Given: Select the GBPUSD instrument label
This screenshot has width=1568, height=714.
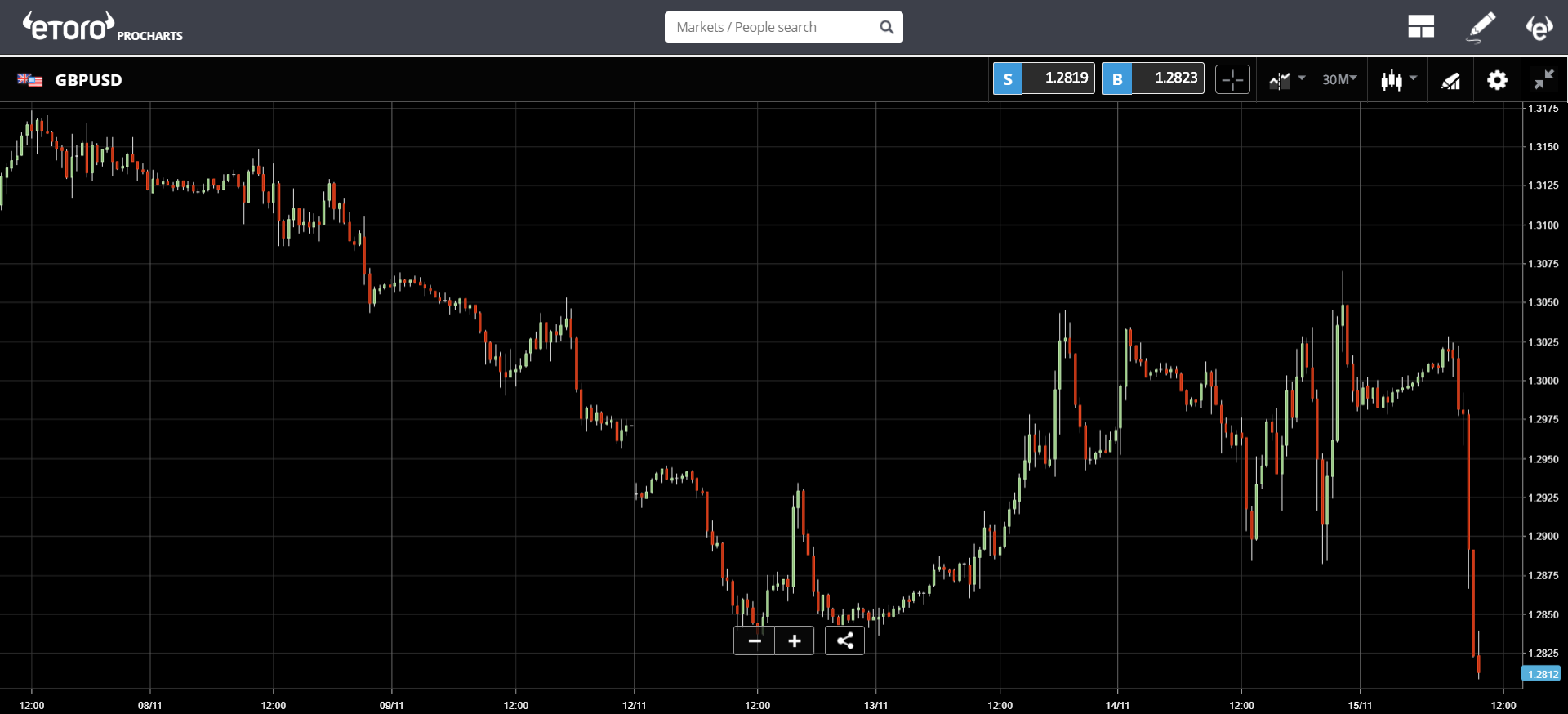Looking at the screenshot, I should point(88,80).
